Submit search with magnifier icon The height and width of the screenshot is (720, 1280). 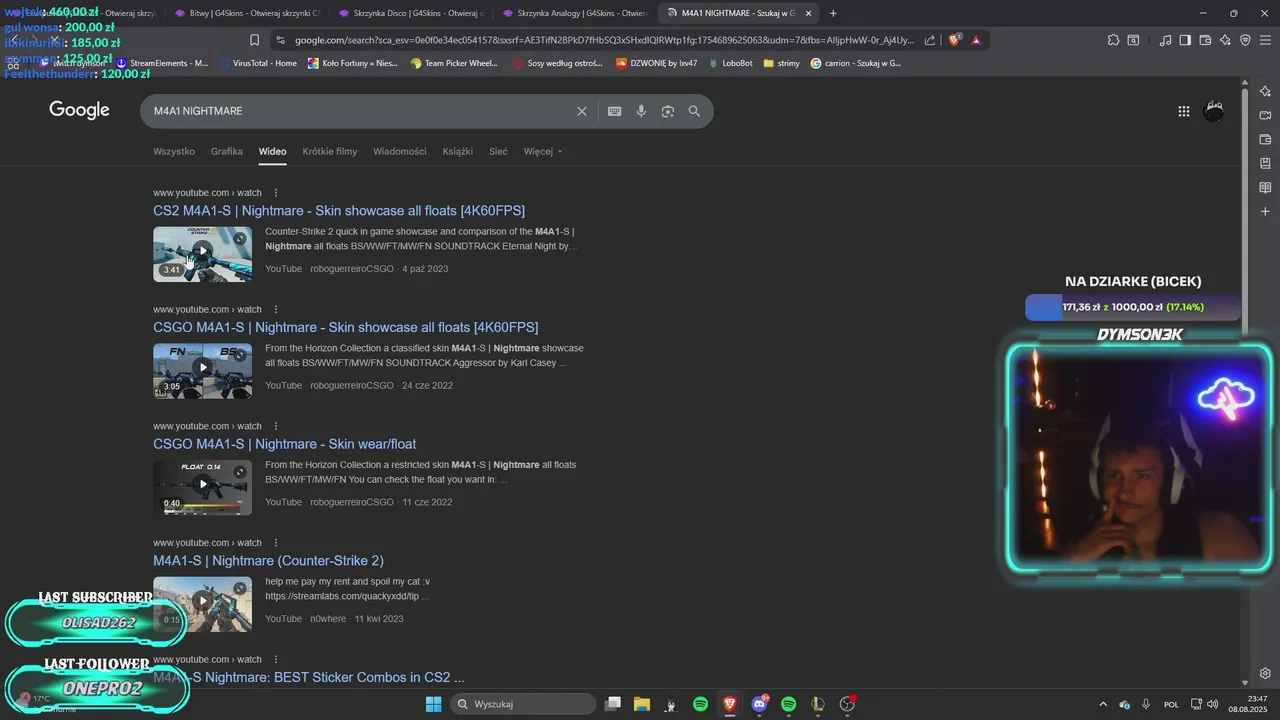click(694, 111)
